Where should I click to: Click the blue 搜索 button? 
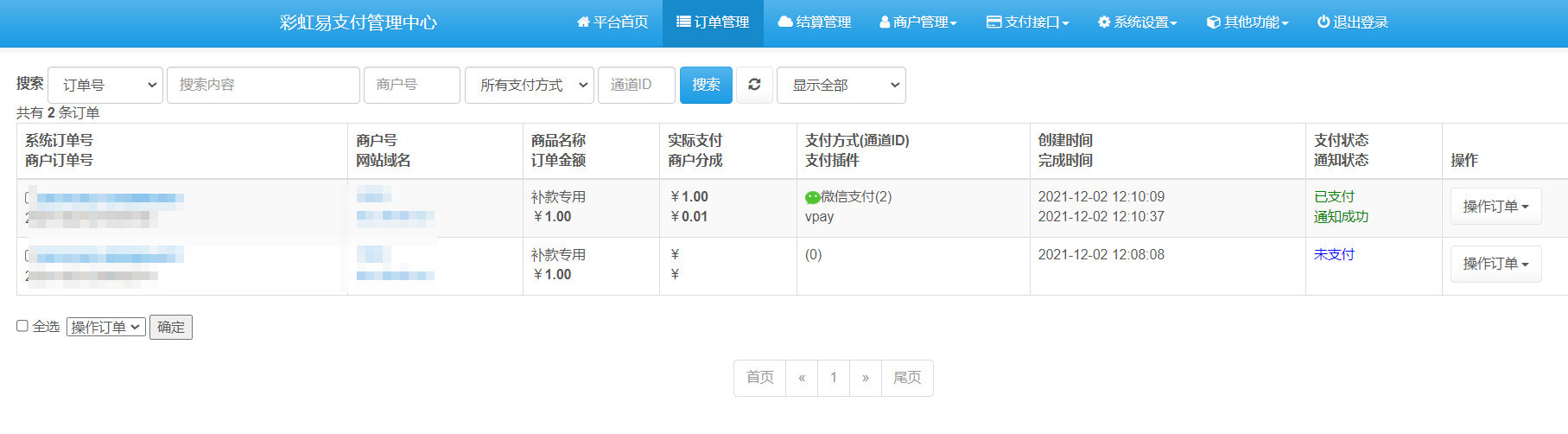[705, 85]
